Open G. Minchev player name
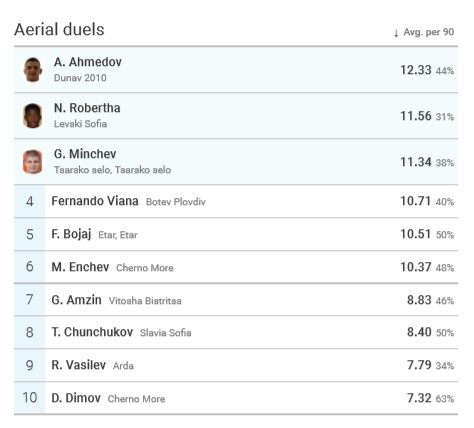This screenshot has width=474, height=428. 85,154
